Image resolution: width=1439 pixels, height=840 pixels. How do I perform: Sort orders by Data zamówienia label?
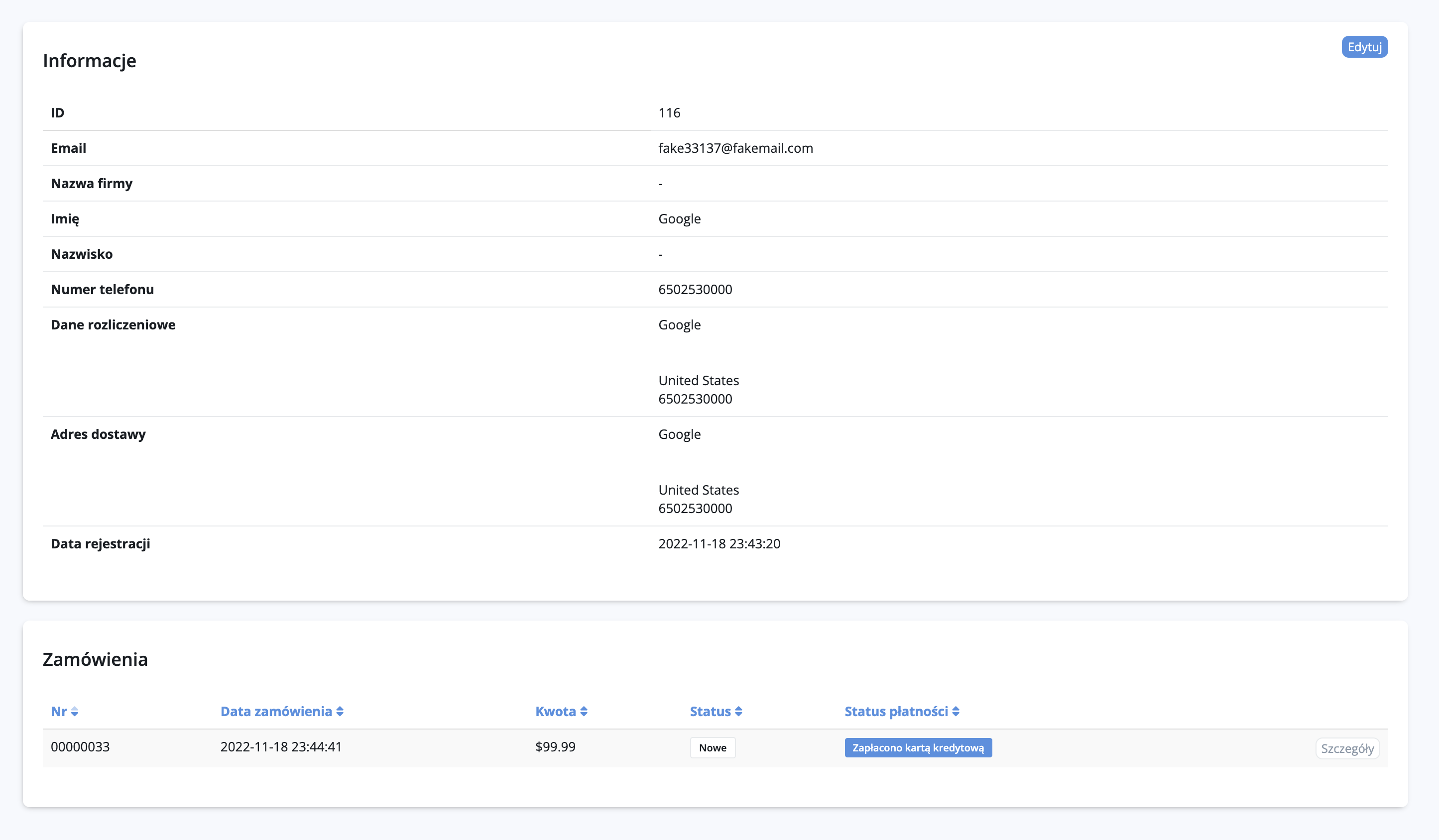(276, 712)
